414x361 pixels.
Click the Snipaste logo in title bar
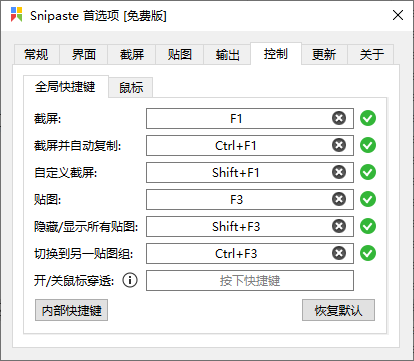tap(16, 15)
